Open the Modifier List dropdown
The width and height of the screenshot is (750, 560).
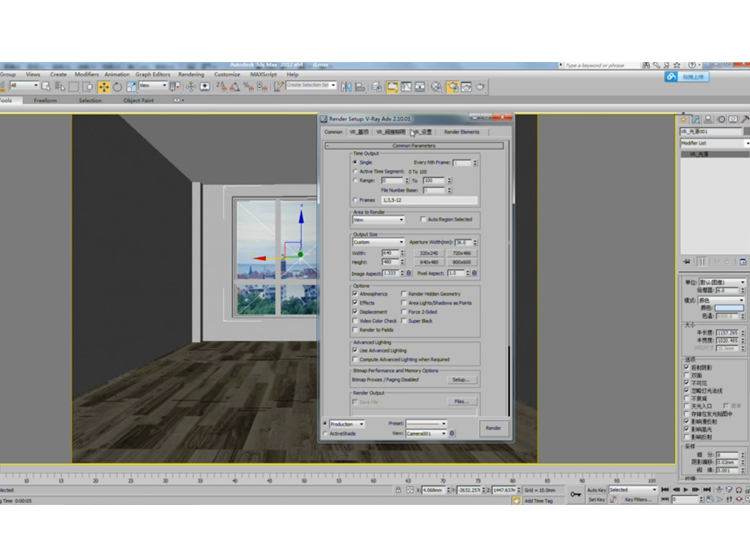(x=715, y=143)
